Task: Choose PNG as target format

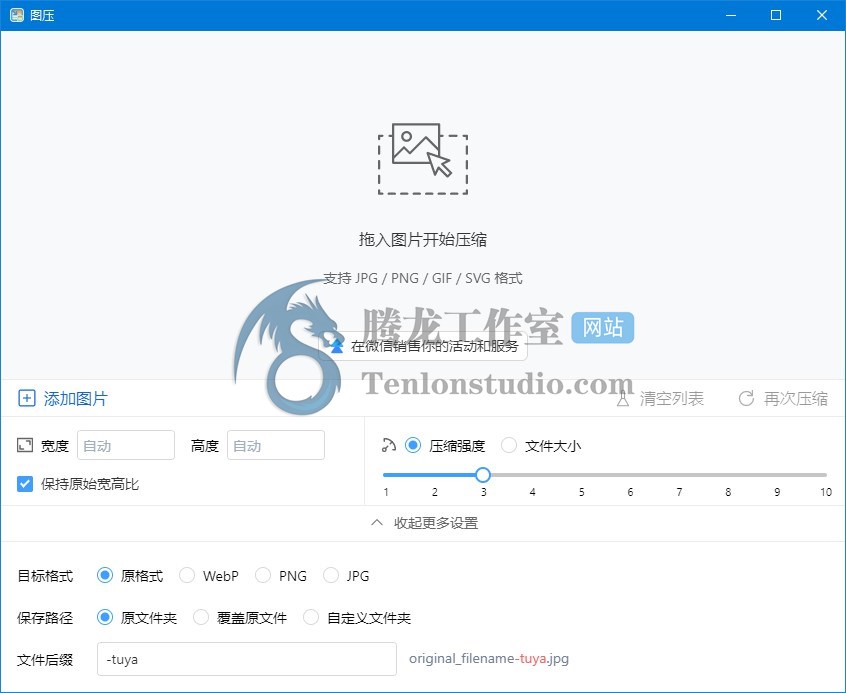Action: pyautogui.click(x=263, y=575)
